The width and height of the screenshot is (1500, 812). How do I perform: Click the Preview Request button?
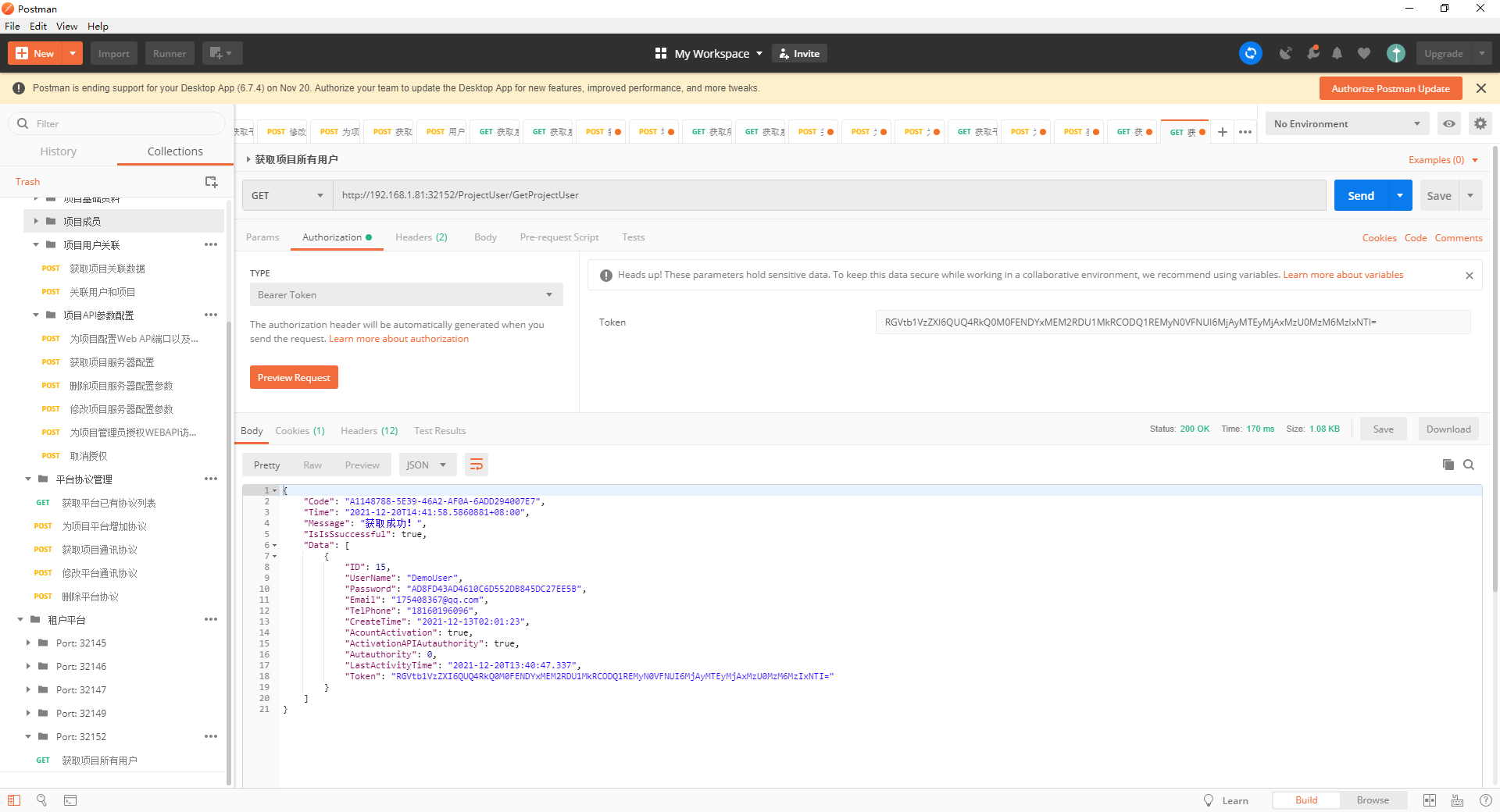tap(294, 378)
